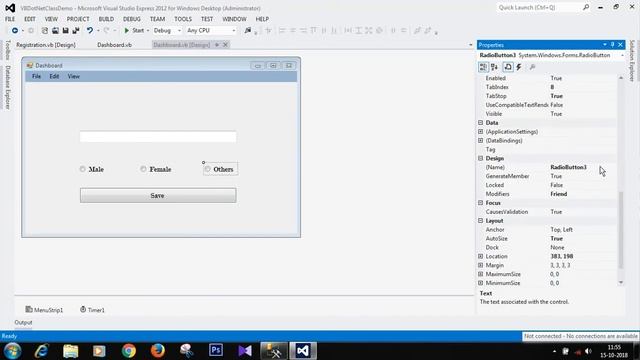The image size is (640, 360).
Task: Open the RadioButton3 object selector dropdown
Action: [x=622, y=55]
